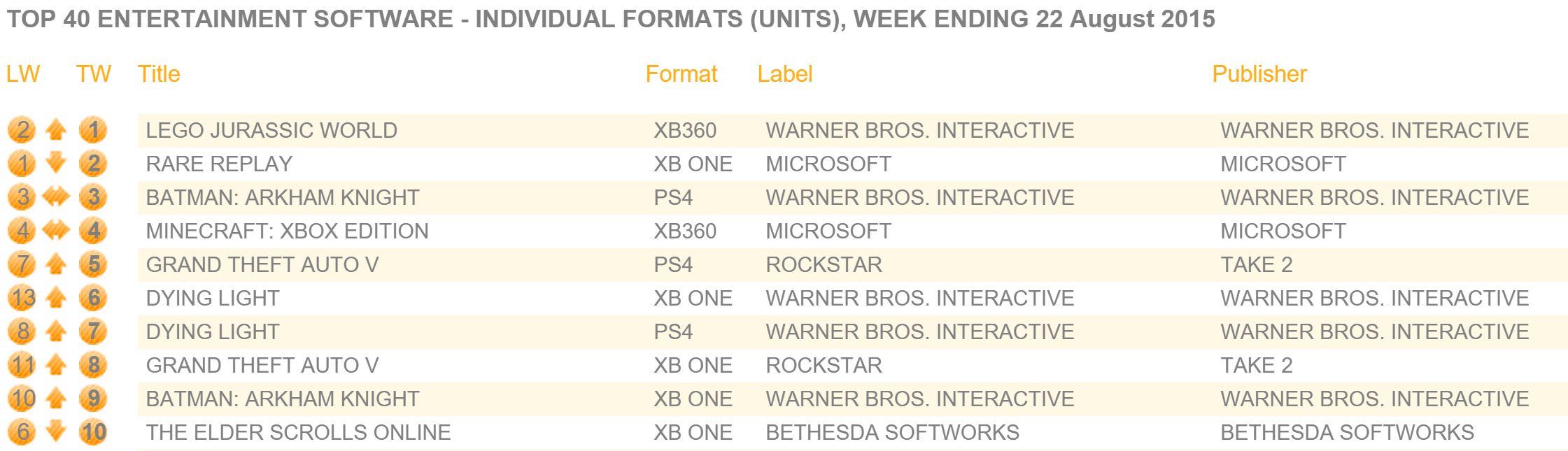The width and height of the screenshot is (1568, 451).
Task: Click the up arrow for Grand Theft Auto V PS4
Action: (56, 264)
